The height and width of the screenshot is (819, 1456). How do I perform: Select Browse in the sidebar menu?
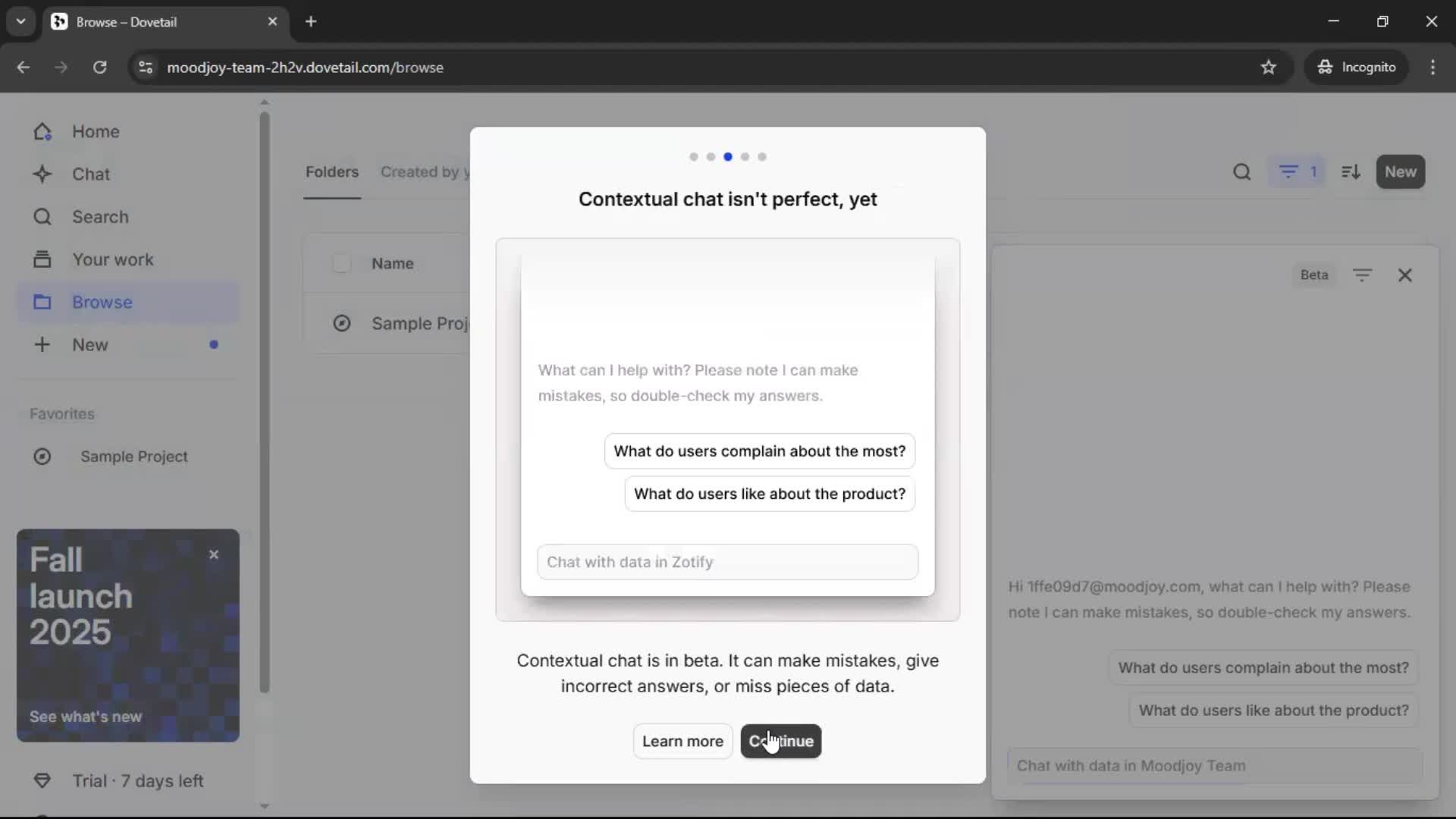(x=102, y=302)
